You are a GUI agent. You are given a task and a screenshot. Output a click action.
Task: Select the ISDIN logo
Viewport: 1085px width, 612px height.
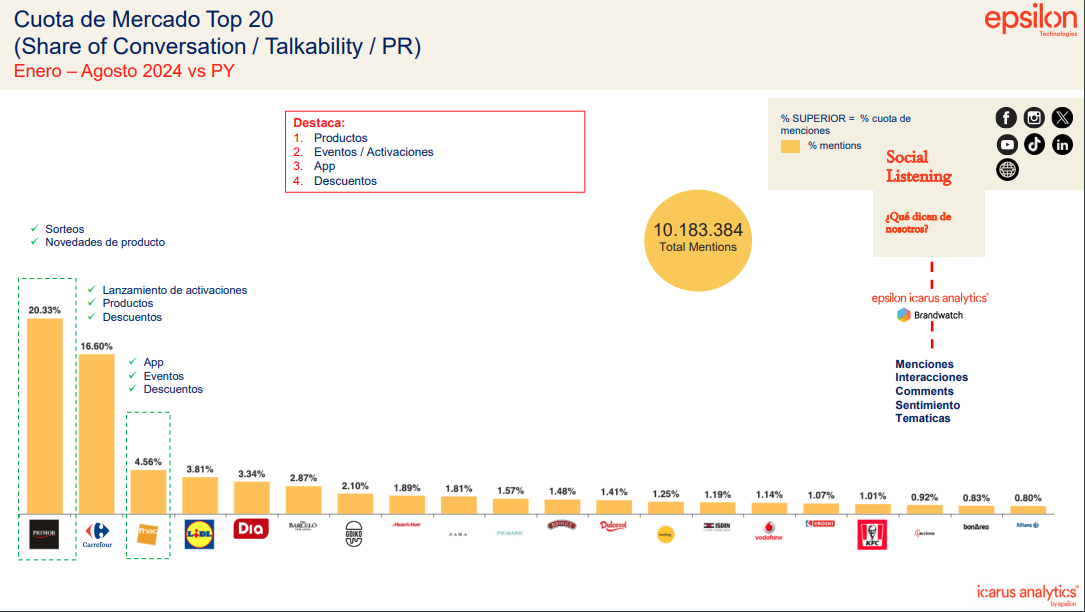tap(717, 527)
